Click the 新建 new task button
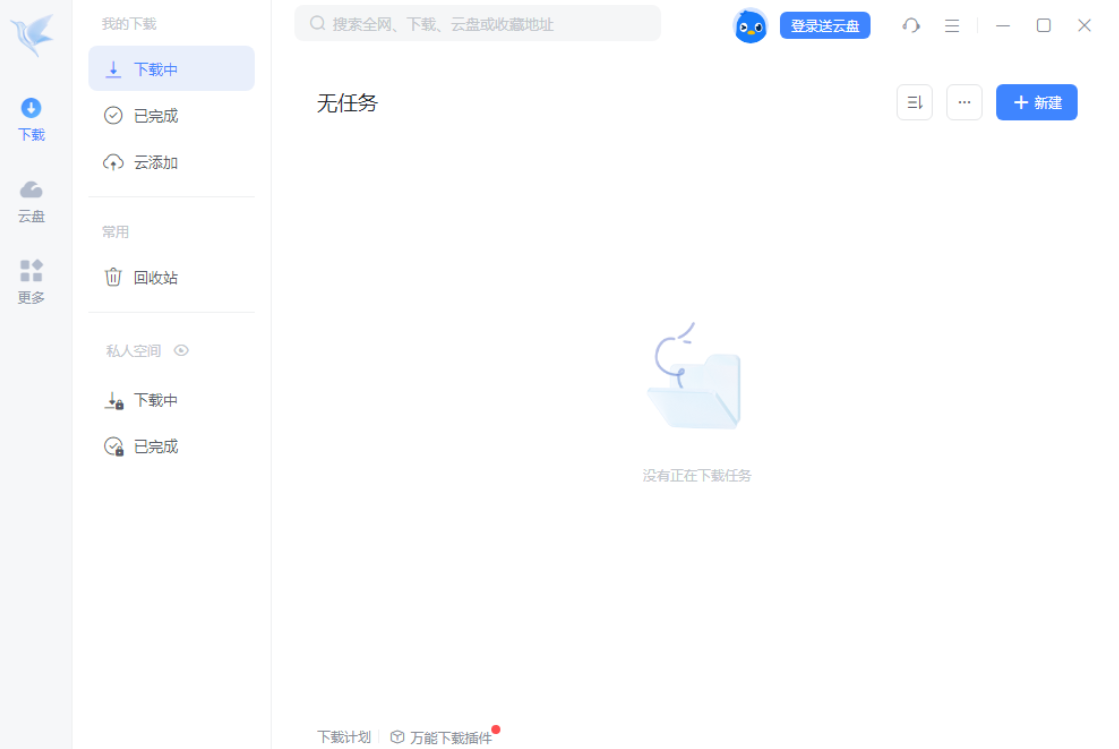This screenshot has width=1119, height=749. coord(1036,102)
